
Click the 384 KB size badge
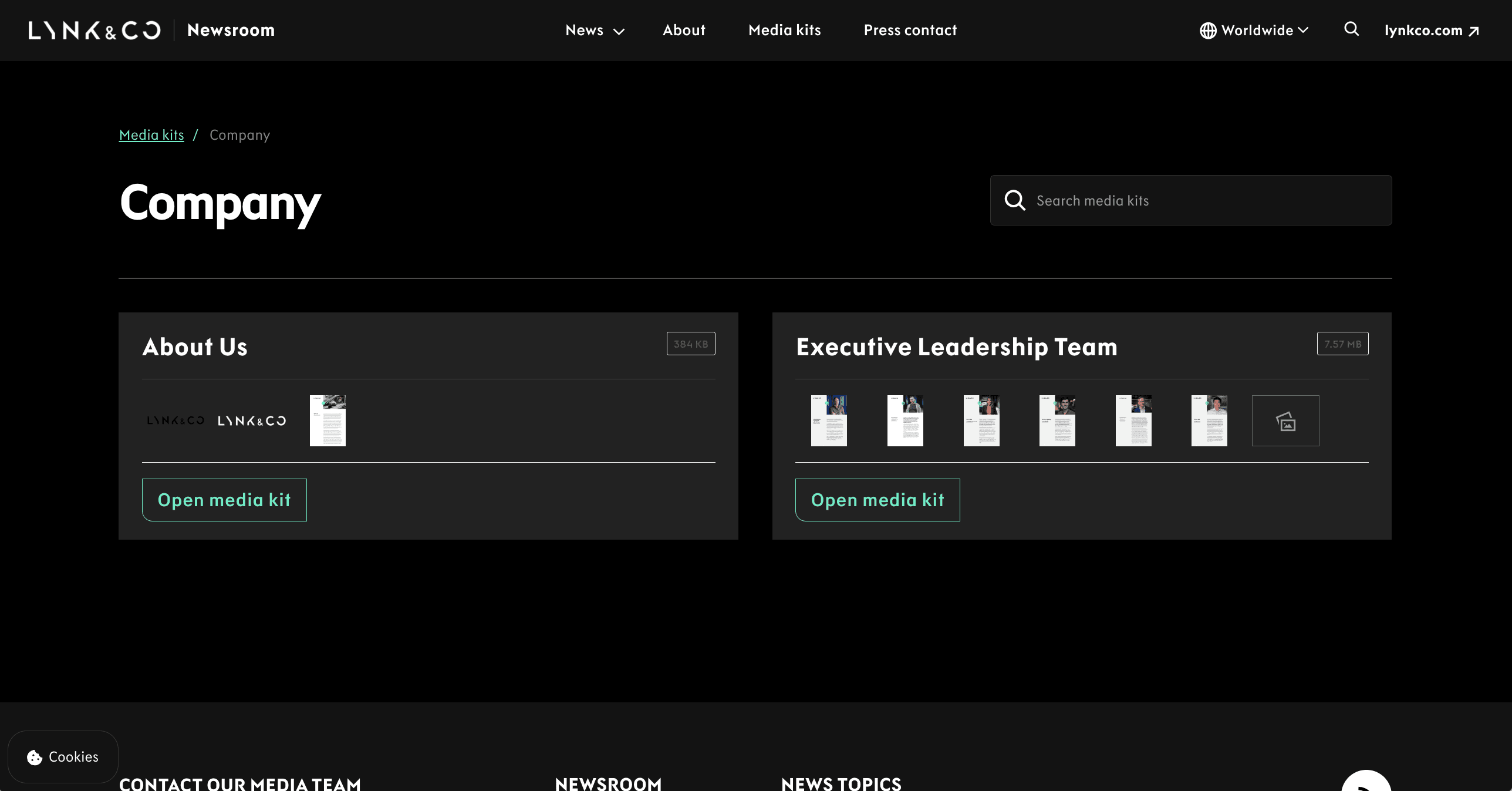click(691, 344)
